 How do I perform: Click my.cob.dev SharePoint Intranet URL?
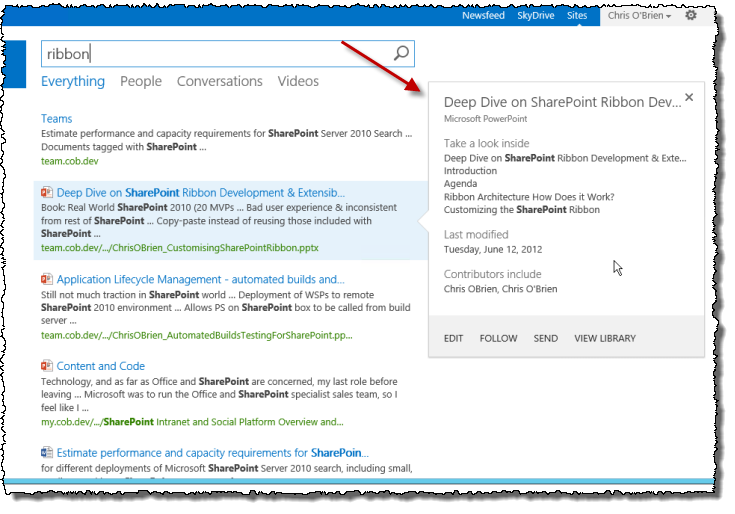point(192,422)
